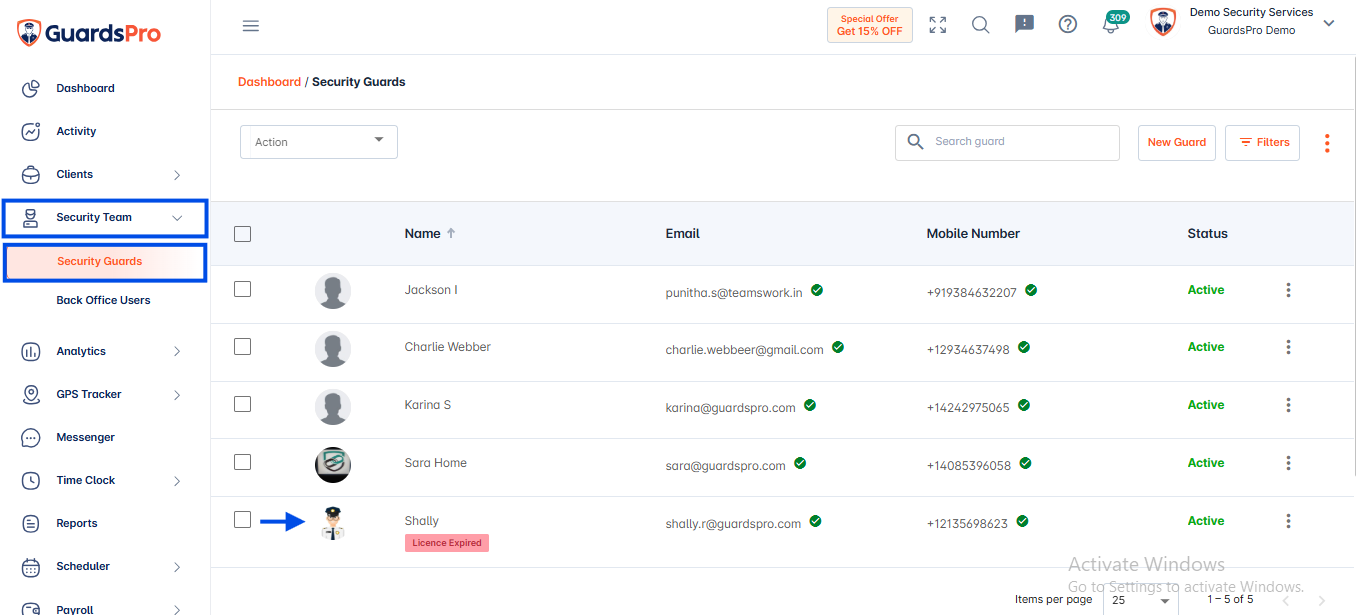This screenshot has height=615, width=1356.
Task: Open Back Office Users
Action: 103,300
